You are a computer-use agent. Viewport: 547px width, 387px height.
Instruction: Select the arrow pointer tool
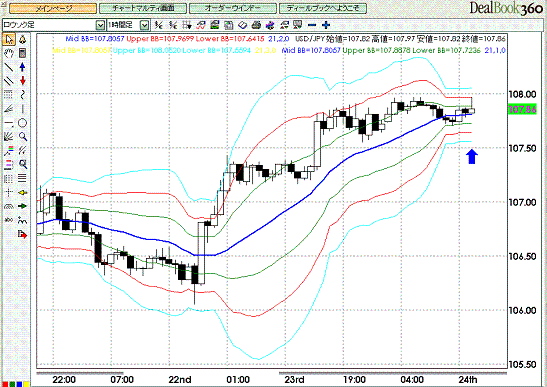click(9, 39)
